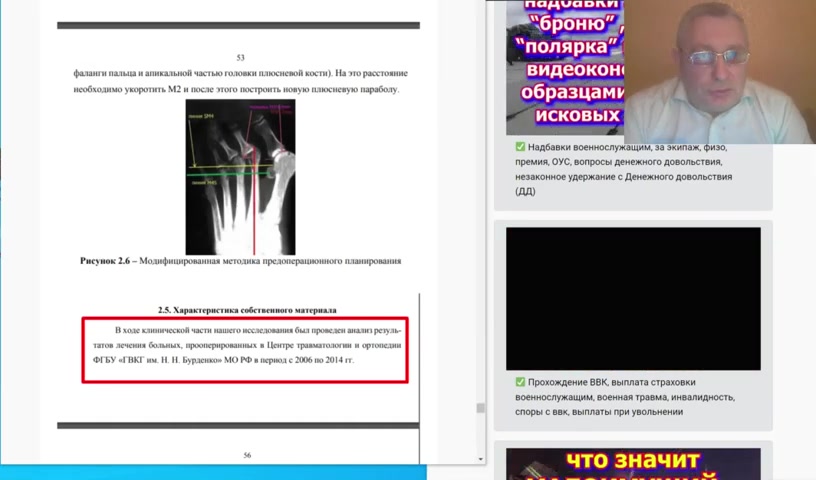Open the "броню" "полярка" video thumbnail
Screen dimensions: 816x480
point(565,67)
